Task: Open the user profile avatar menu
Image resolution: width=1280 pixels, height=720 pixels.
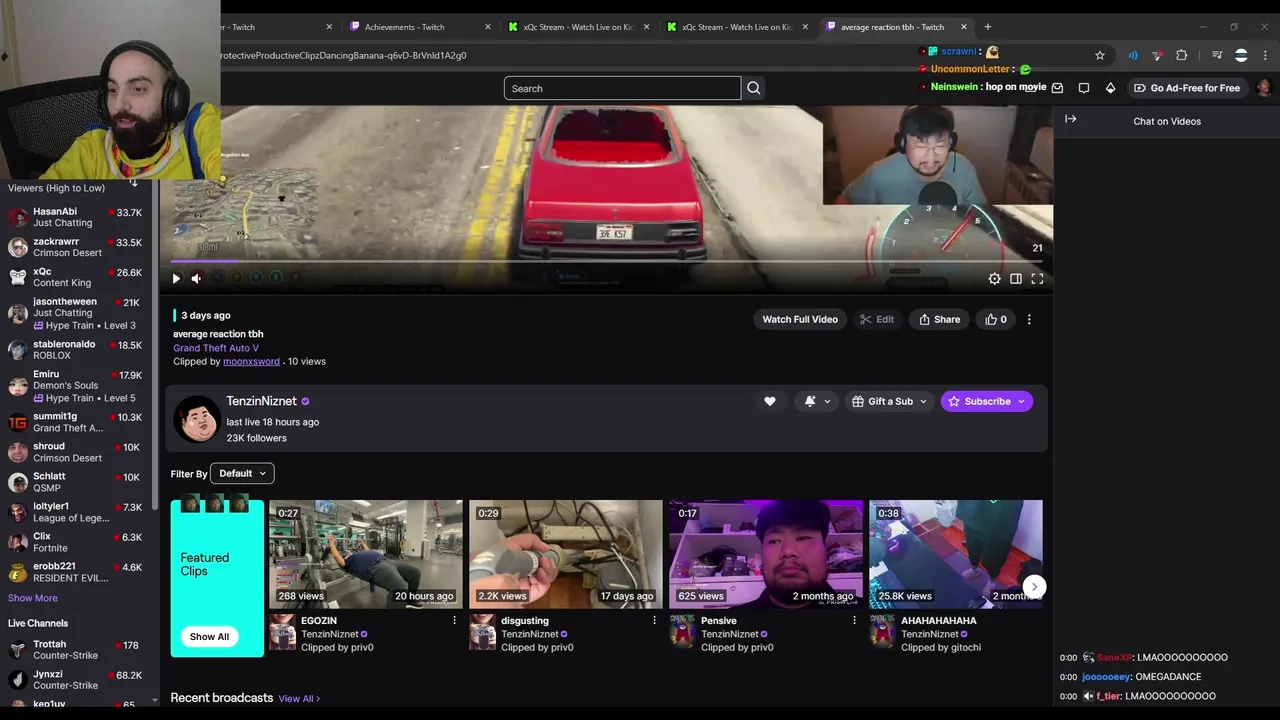Action: [1264, 88]
